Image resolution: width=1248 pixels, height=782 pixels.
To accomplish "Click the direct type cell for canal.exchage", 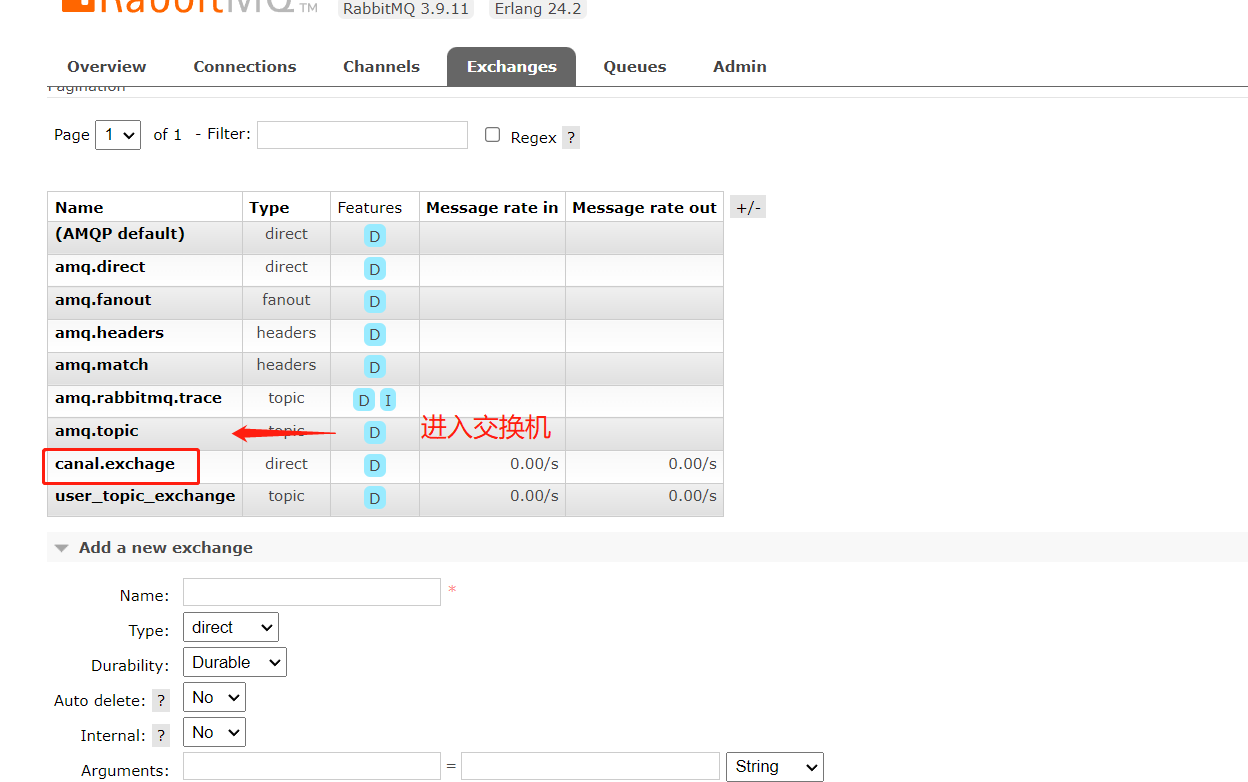I will (x=286, y=464).
